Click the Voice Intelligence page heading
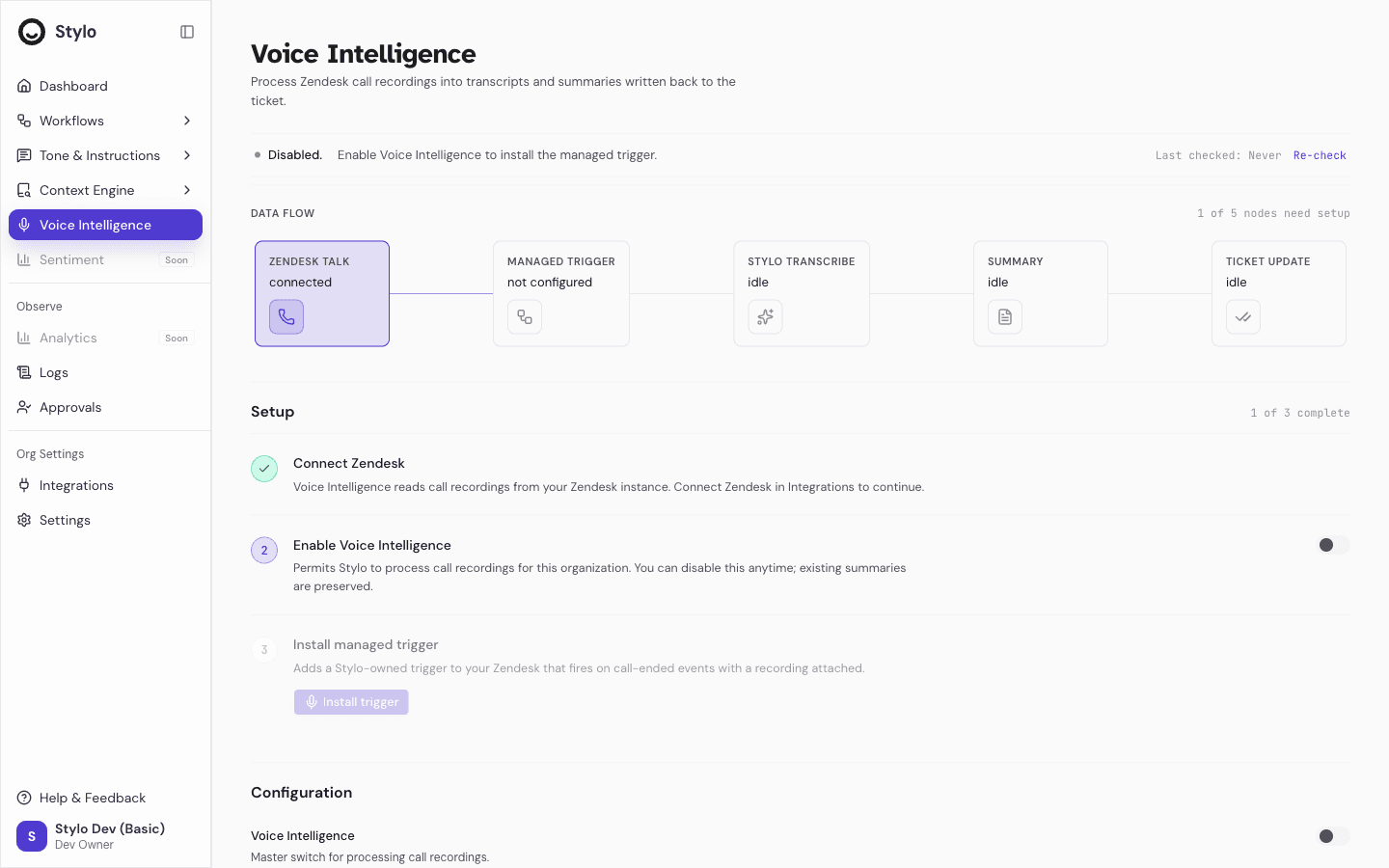This screenshot has height=868, width=1389. coord(364,54)
